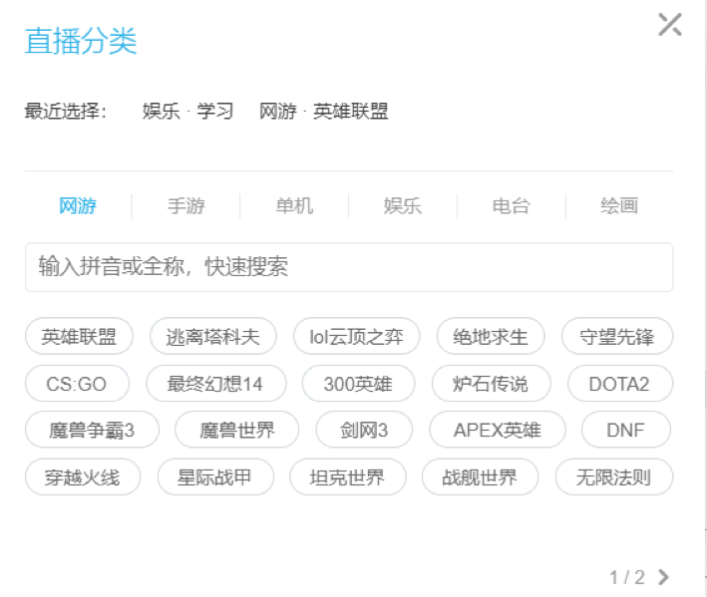Choose the 英雄联盟 category tag

(79, 337)
